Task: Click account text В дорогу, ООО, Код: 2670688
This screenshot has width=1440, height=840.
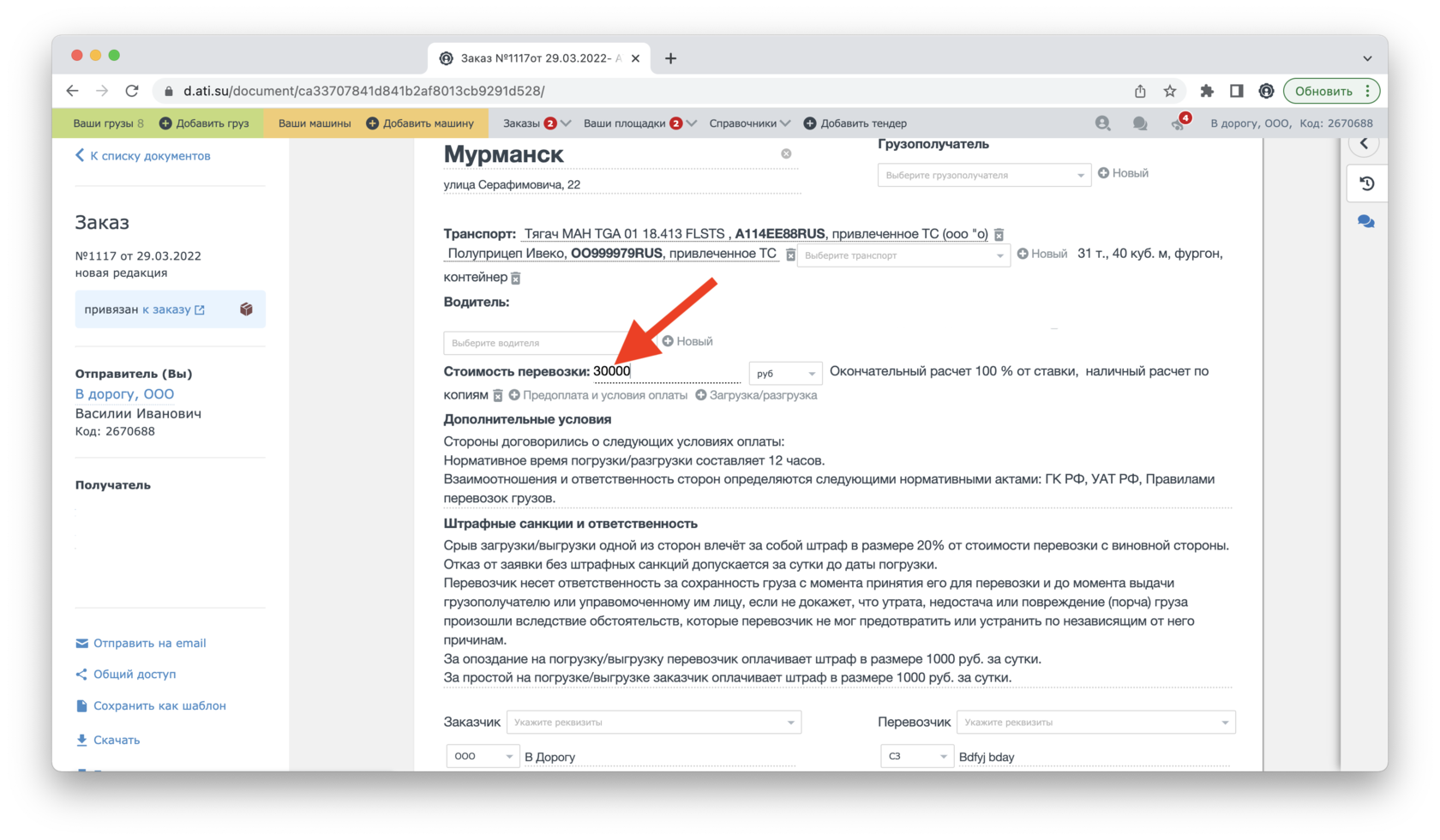Action: (x=1292, y=123)
